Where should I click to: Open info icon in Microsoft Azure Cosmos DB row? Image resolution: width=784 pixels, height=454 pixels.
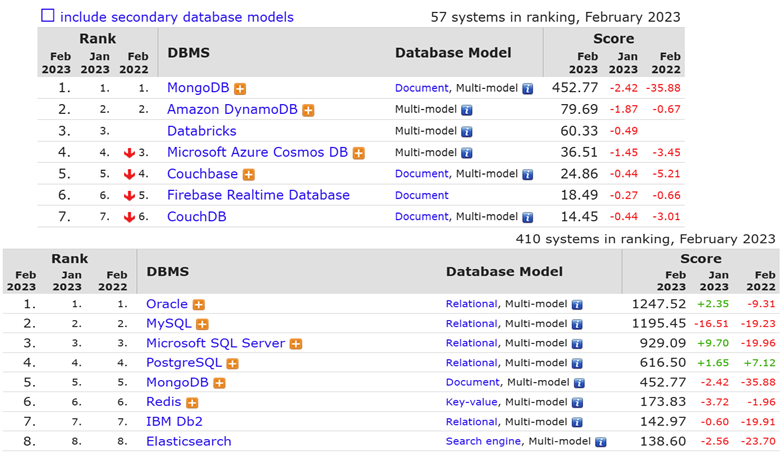[x=466, y=153]
